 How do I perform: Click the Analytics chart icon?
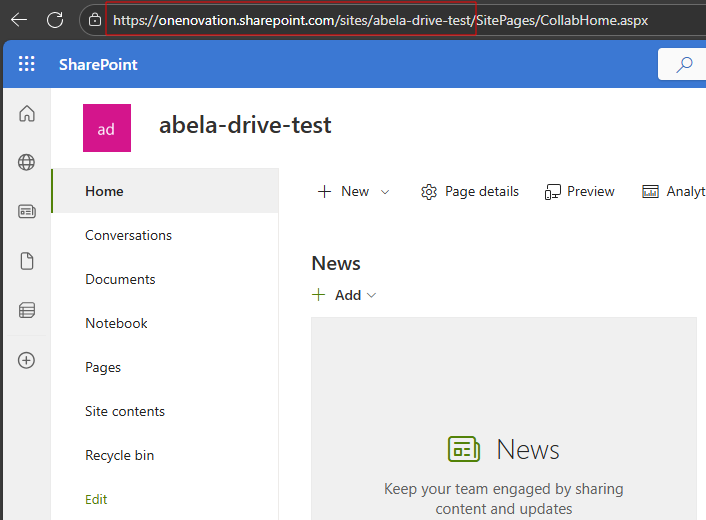coord(650,192)
